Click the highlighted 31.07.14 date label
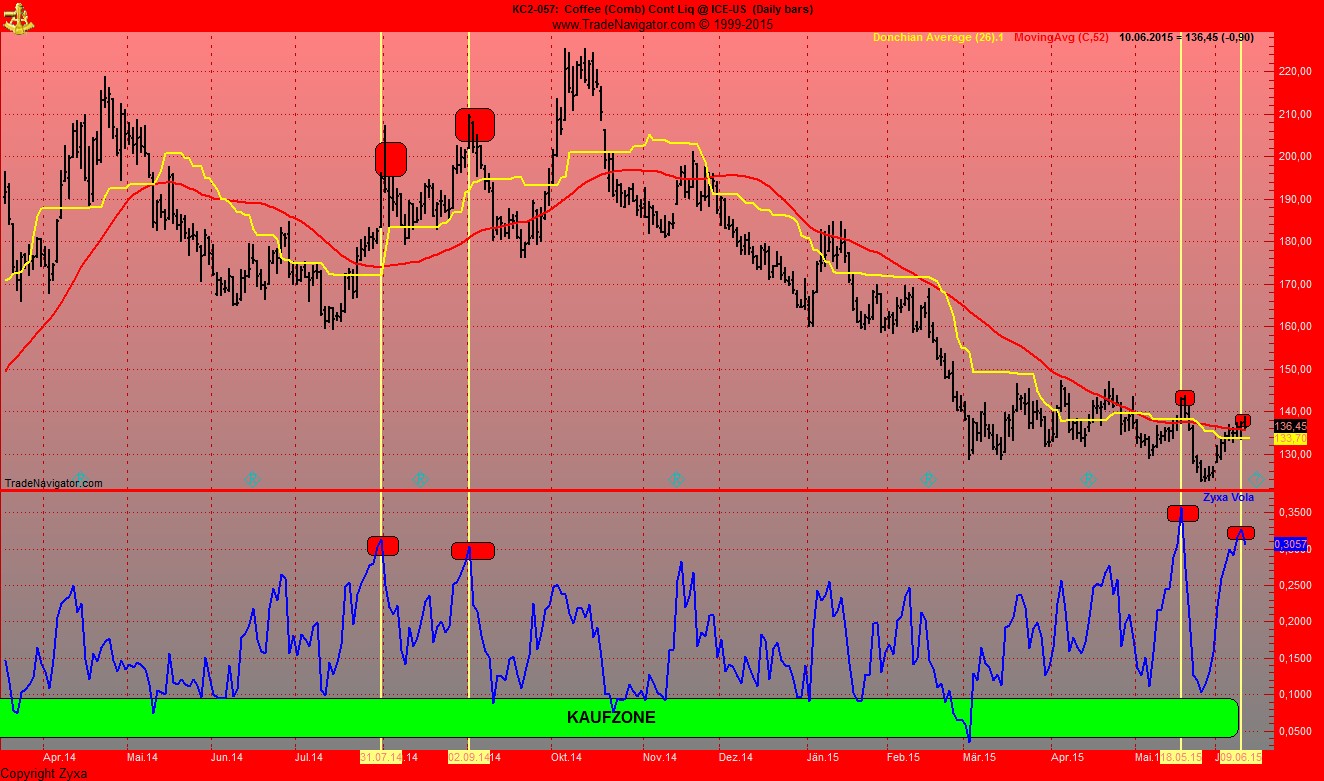 [381, 758]
